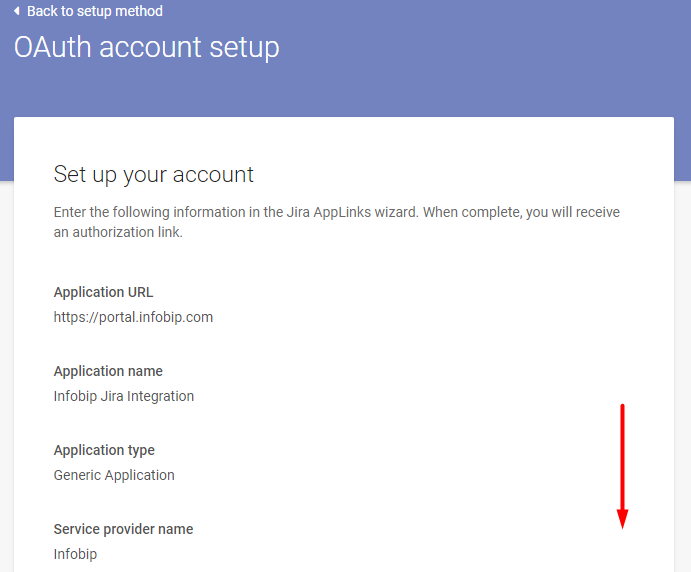Select the 'Generic Application' value
Image resolution: width=691 pixels, height=572 pixels.
[114, 475]
